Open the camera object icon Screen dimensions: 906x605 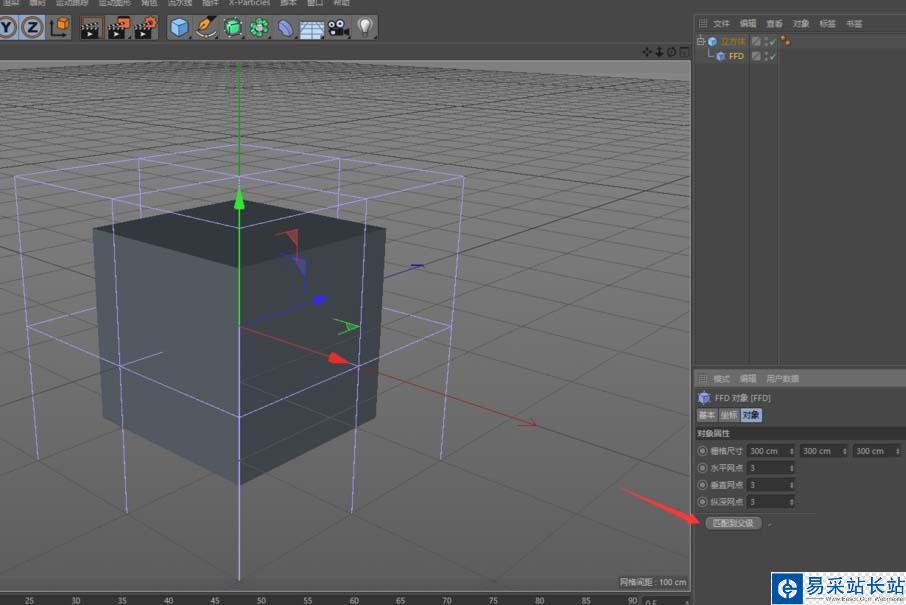point(338,28)
